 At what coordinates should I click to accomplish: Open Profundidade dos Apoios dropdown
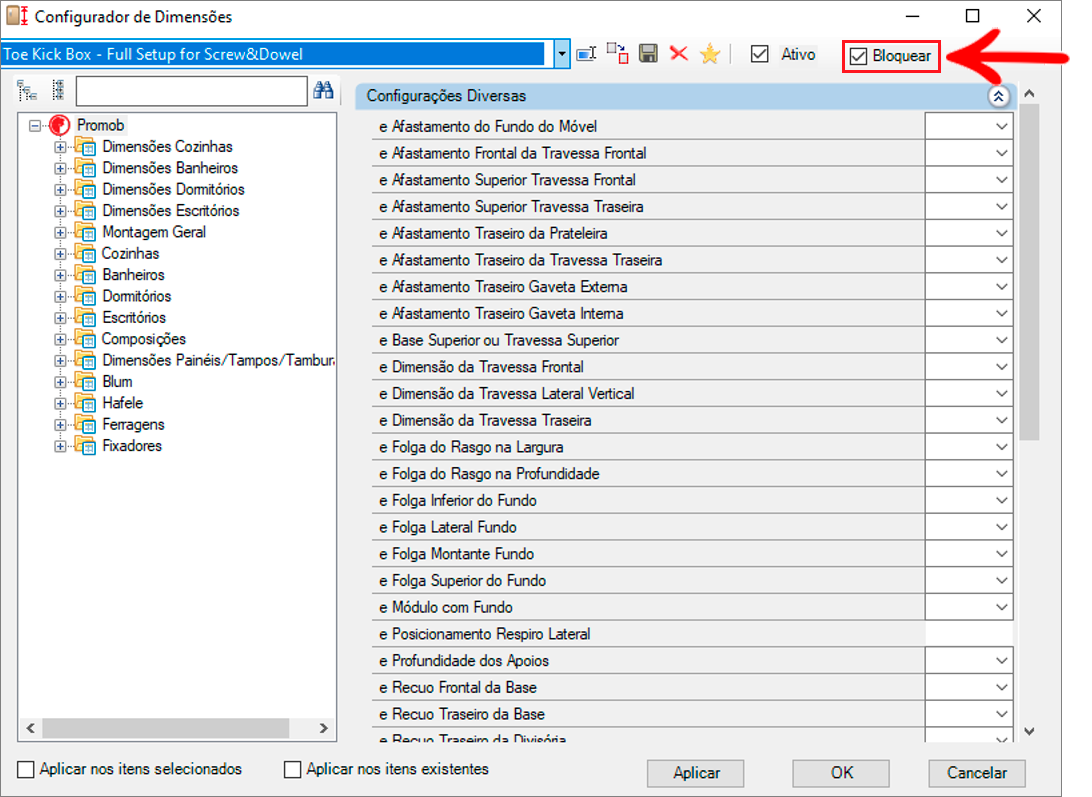tap(1001, 661)
